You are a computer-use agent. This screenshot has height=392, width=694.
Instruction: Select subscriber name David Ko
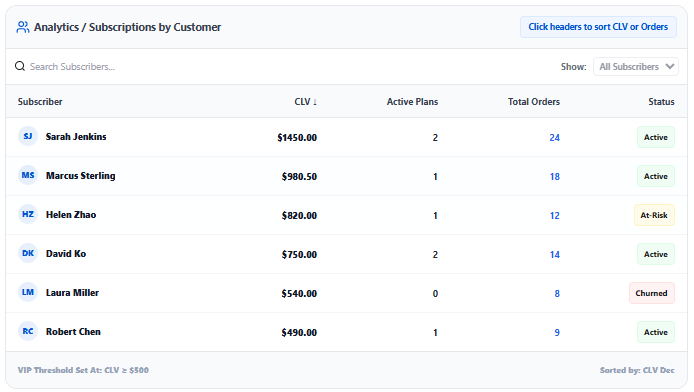coord(66,254)
